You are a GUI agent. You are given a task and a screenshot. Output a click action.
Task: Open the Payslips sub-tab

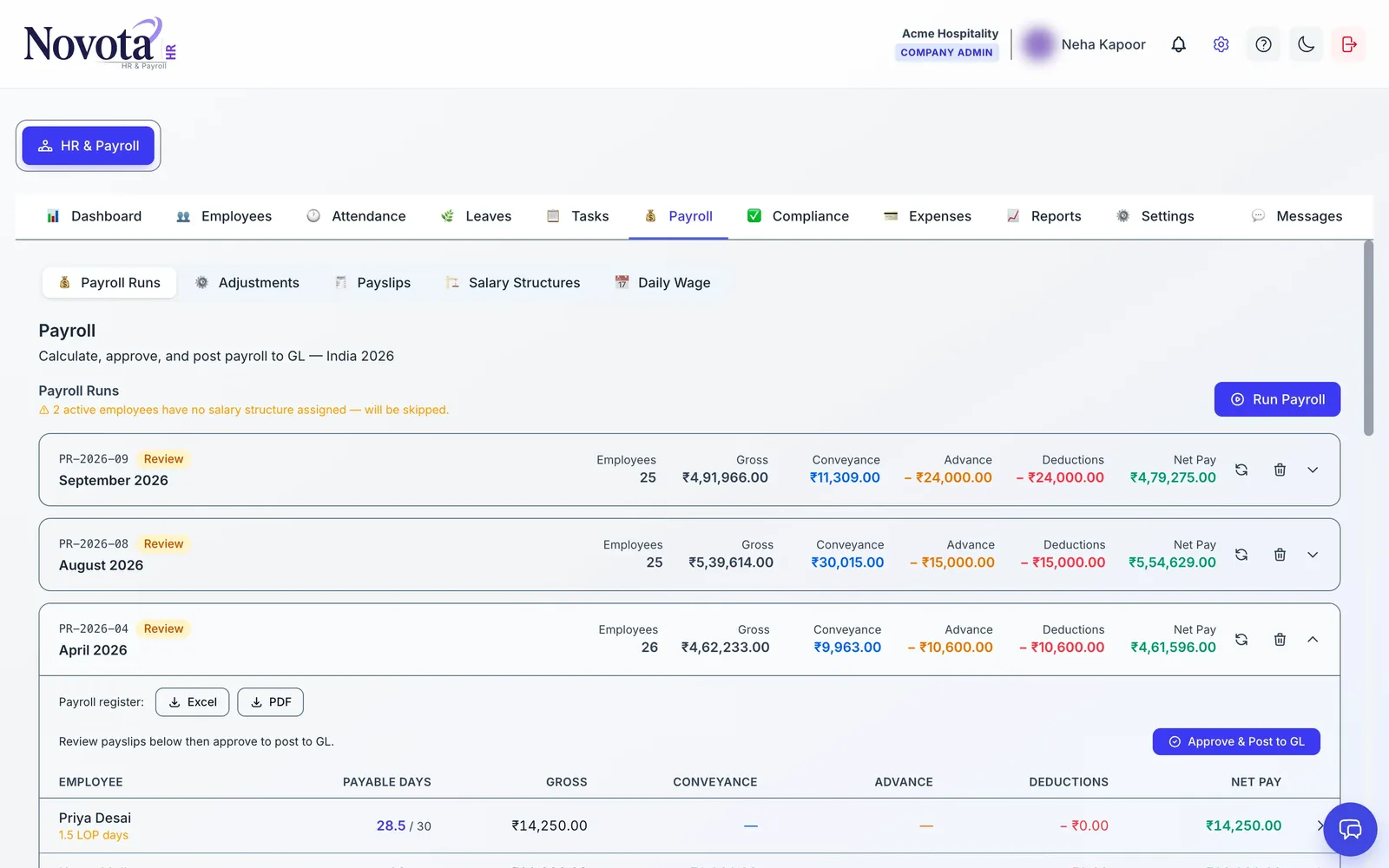coord(373,283)
